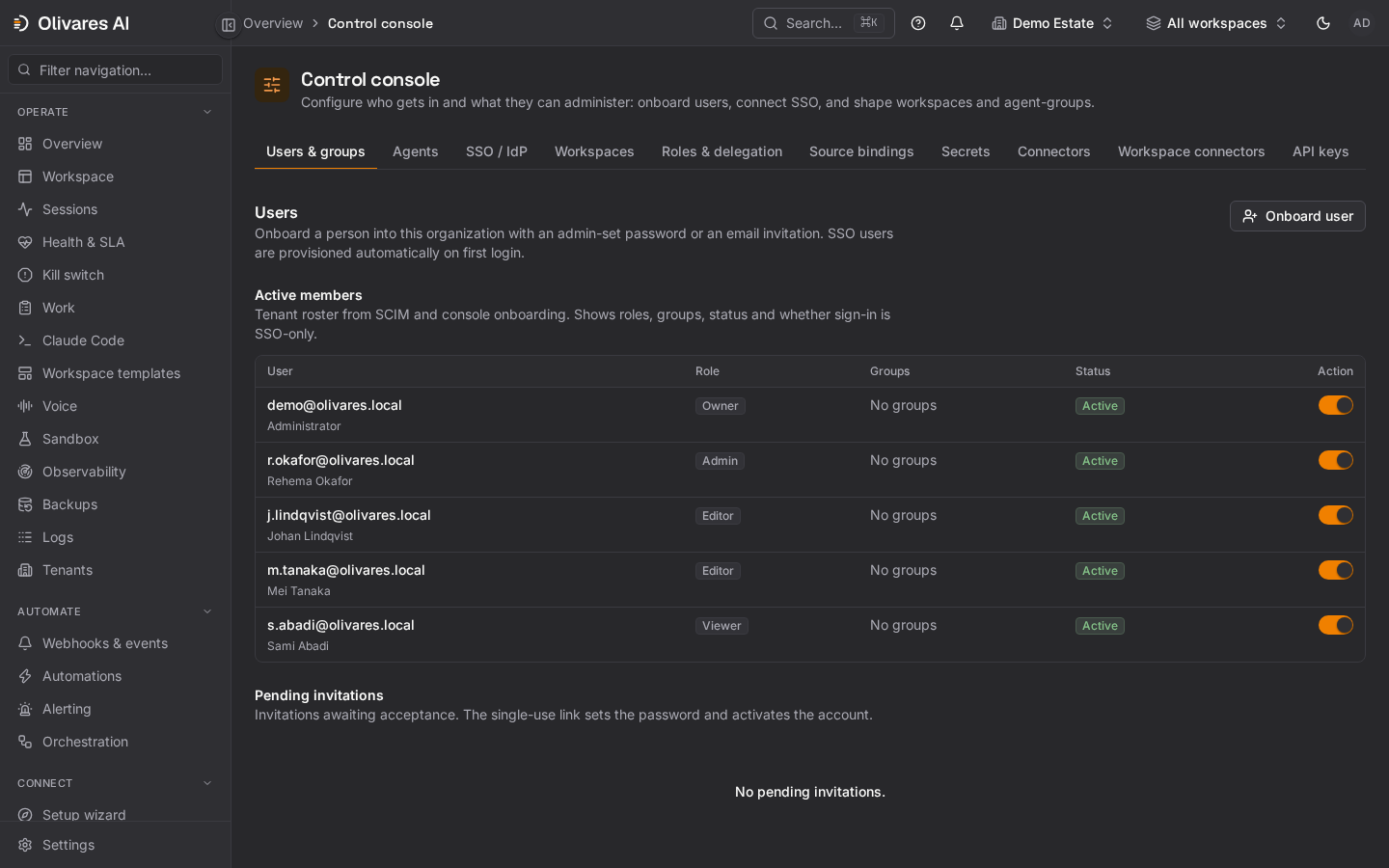Click the Automations lightning icon
Screen dimensions: 1389x868
pyautogui.click(x=25, y=676)
